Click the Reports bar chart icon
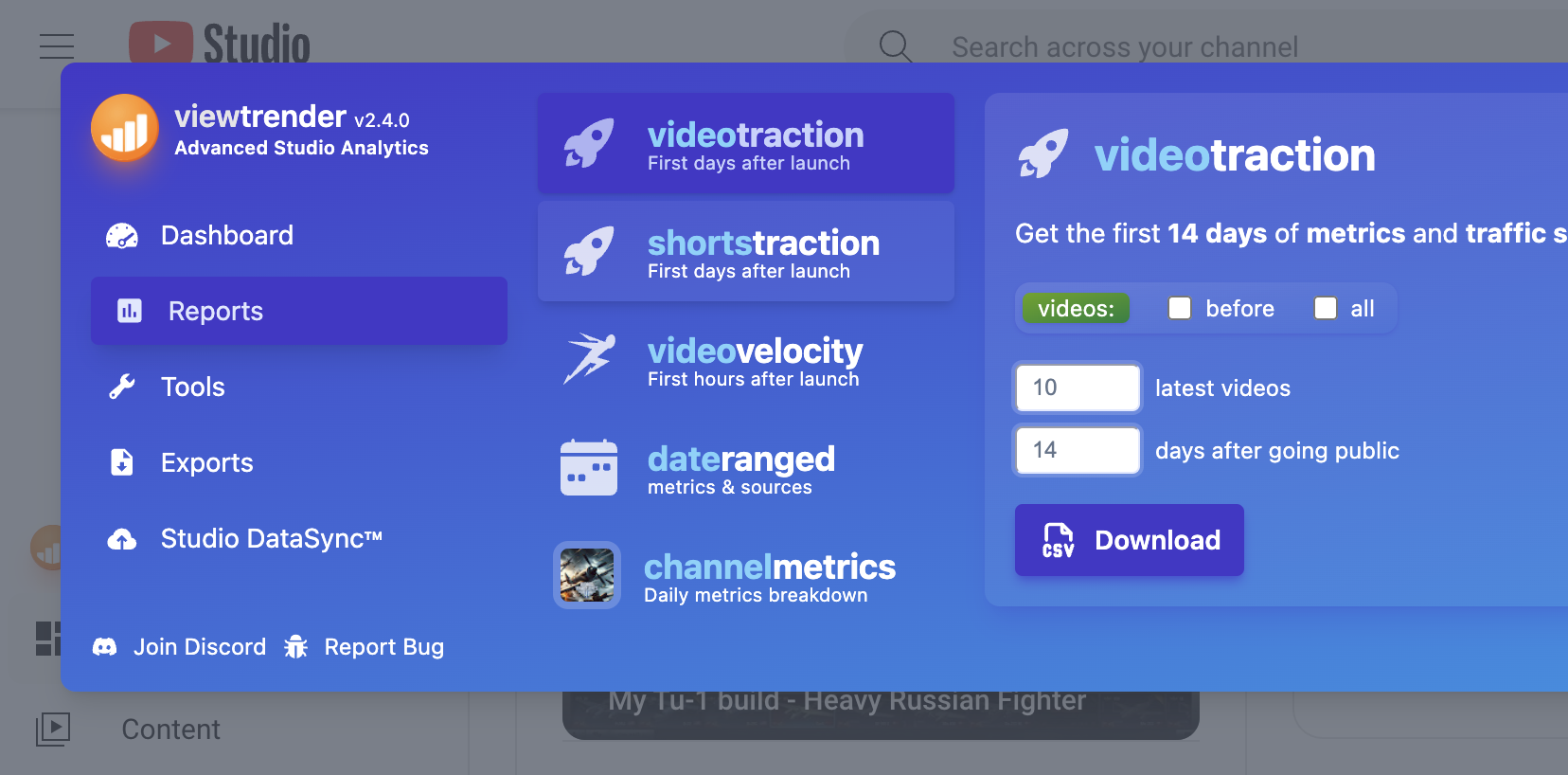This screenshot has height=775, width=1568. pos(130,311)
